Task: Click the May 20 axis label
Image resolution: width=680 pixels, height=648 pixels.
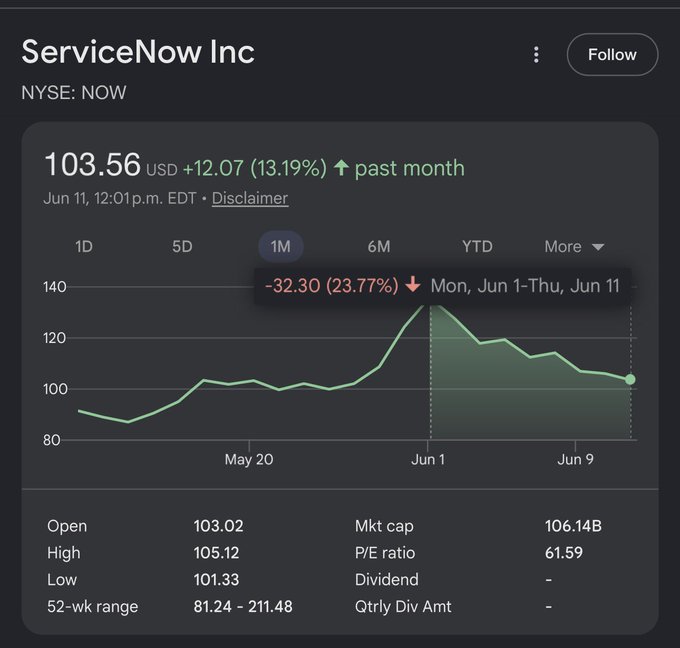Action: tap(249, 459)
